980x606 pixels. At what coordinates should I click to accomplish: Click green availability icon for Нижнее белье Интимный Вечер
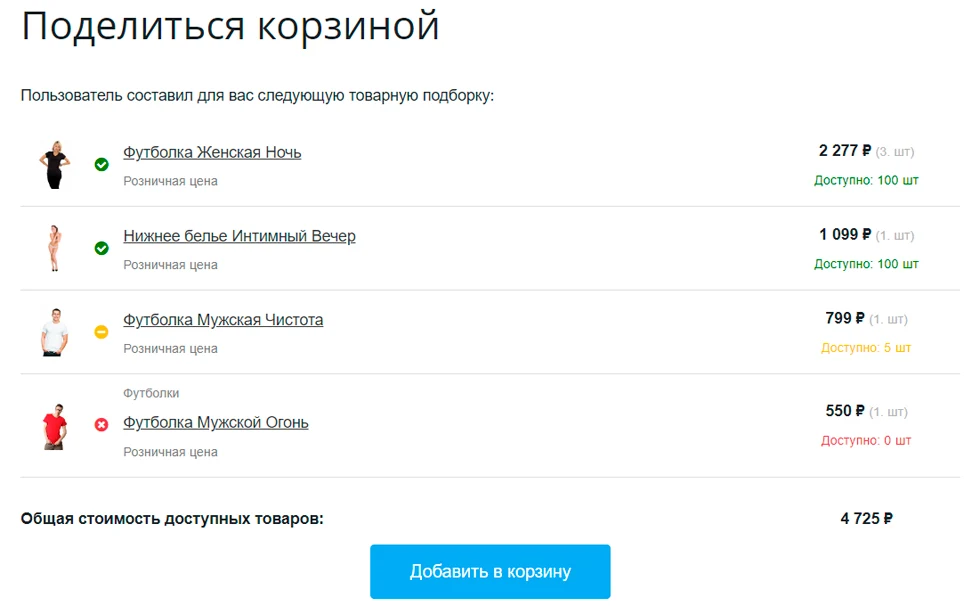pyautogui.click(x=101, y=248)
